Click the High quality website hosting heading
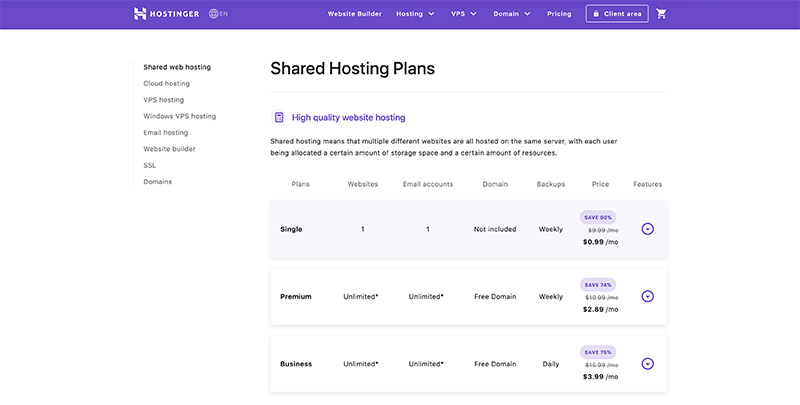 coord(348,117)
